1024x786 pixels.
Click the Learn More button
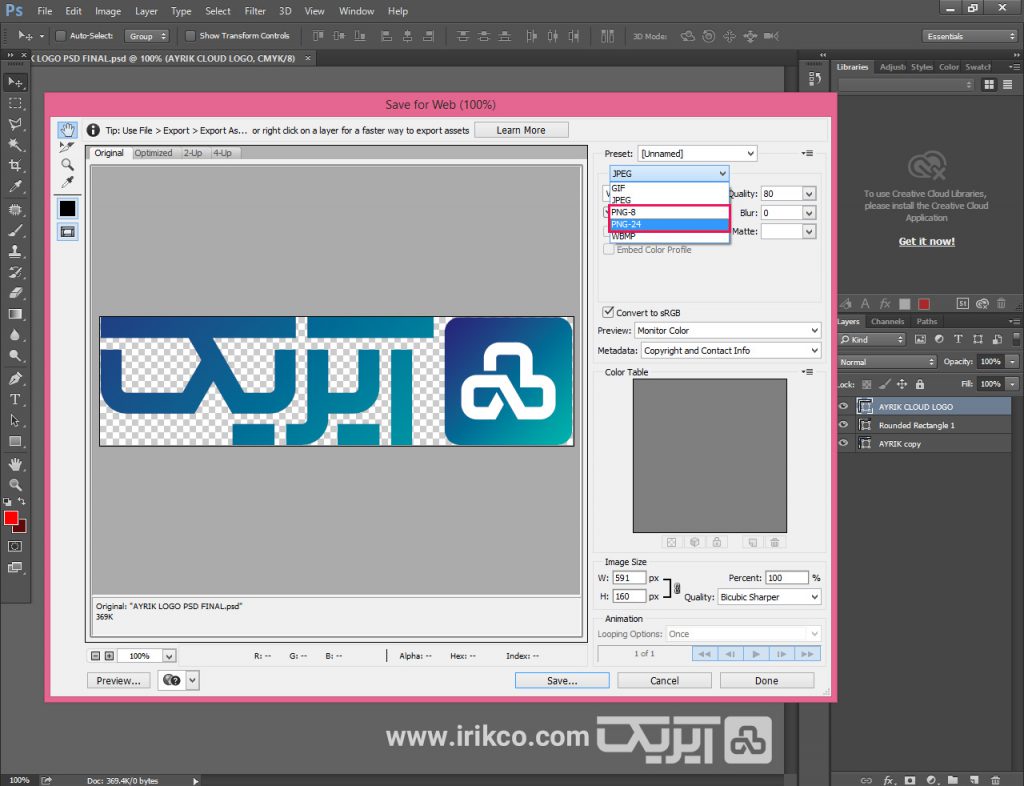[520, 130]
